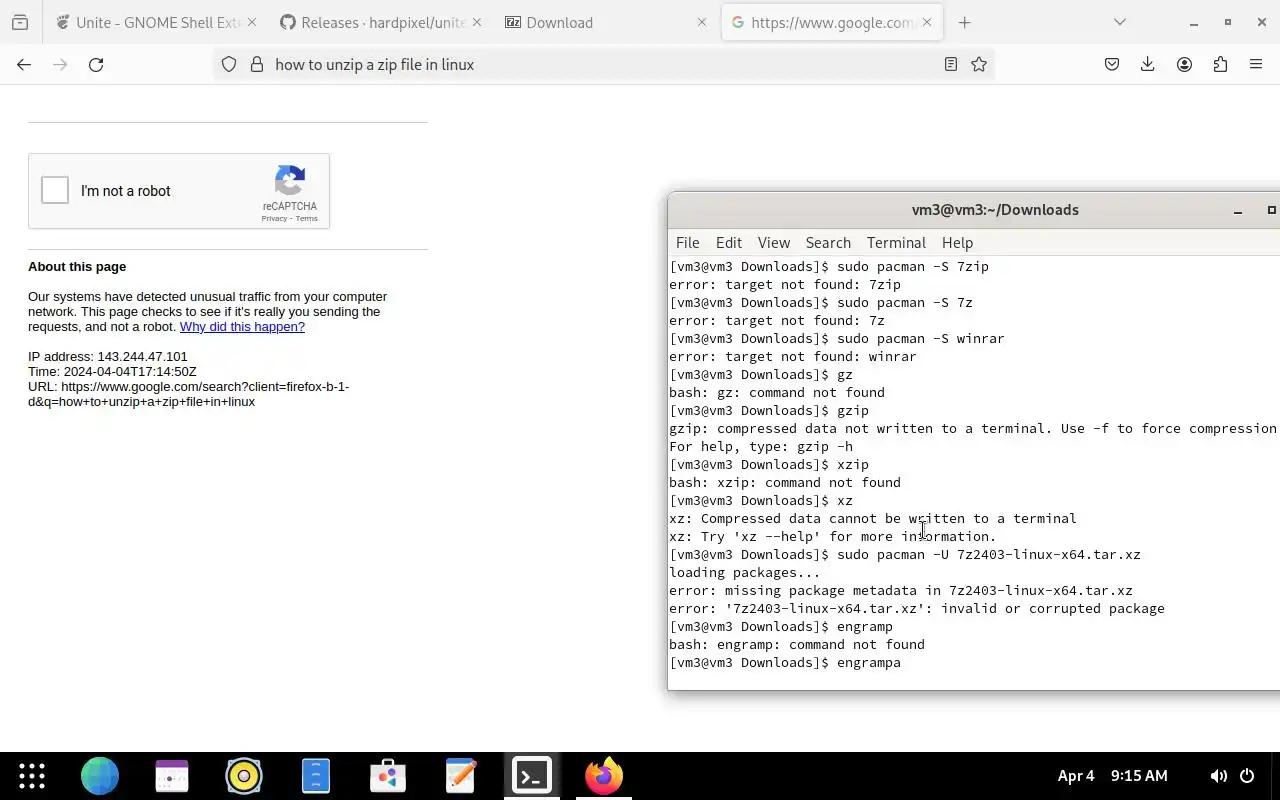The image size is (1280, 800).
Task: Expand the list all tabs dropdown
Action: tap(1120, 22)
